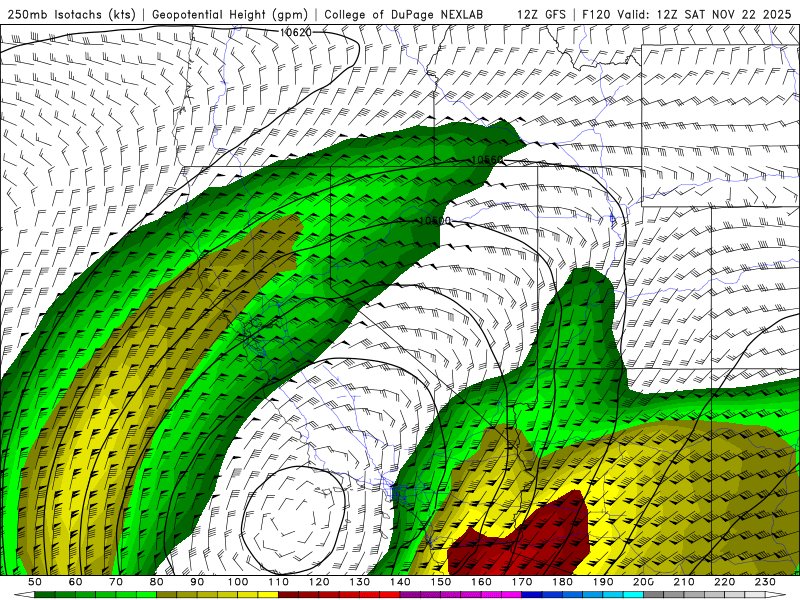Click the 210 knot legend value

[685, 582]
